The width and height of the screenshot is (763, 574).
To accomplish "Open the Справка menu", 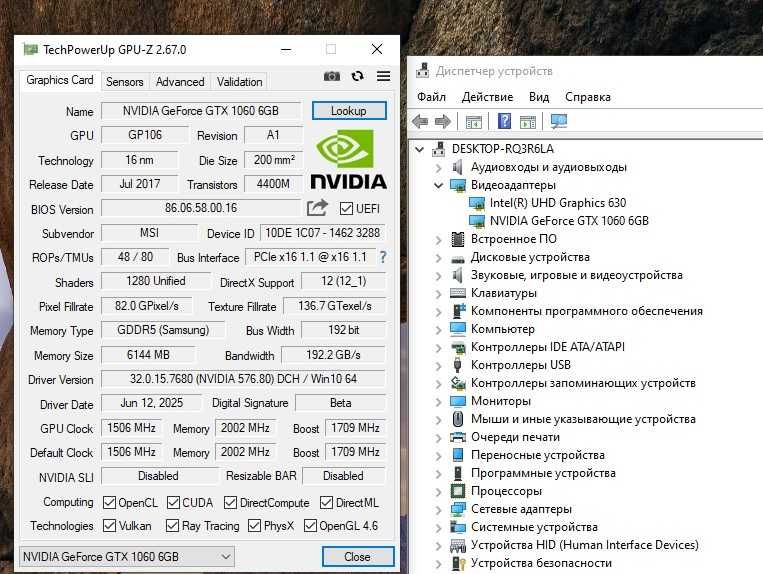I will point(587,97).
